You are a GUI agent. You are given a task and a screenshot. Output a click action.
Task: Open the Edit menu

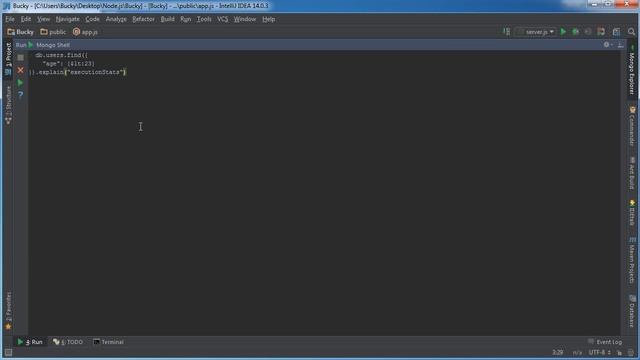tap(26, 19)
